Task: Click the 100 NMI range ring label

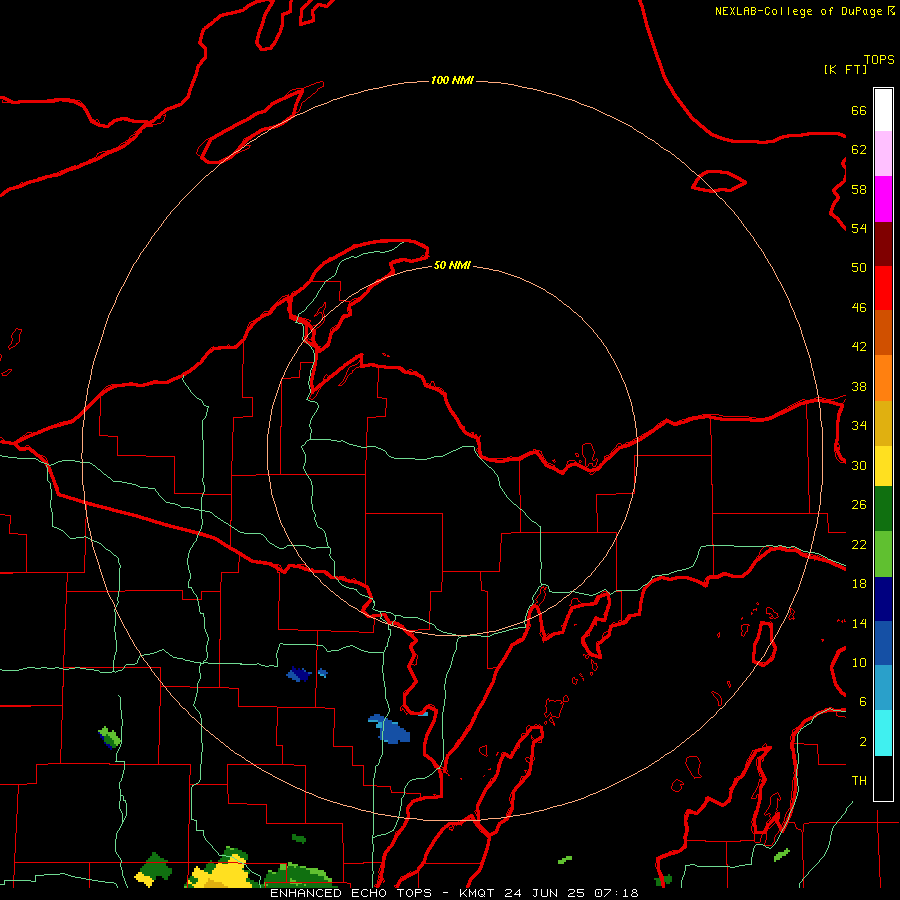Action: 452,80
